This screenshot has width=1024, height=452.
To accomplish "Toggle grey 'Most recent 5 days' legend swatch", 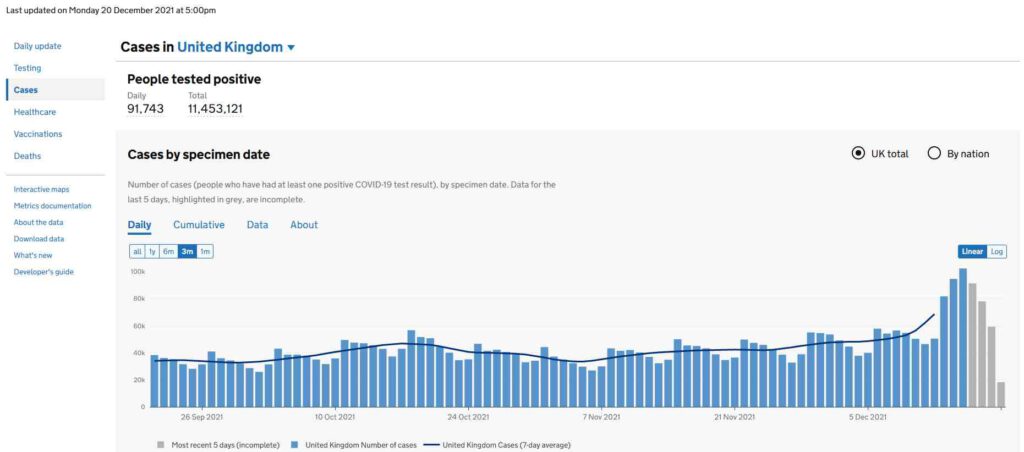I will 160,445.
